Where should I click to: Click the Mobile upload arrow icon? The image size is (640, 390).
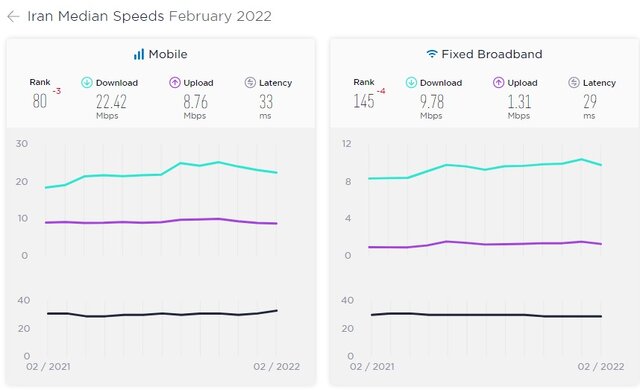click(175, 82)
